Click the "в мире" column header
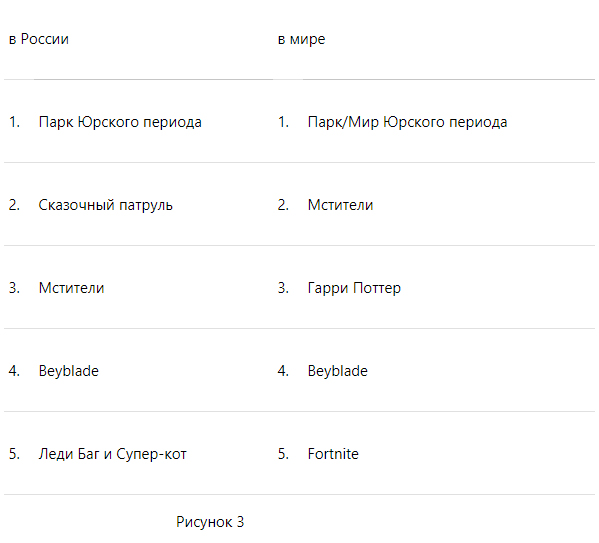Screen dimensions: 599x543 (301, 39)
